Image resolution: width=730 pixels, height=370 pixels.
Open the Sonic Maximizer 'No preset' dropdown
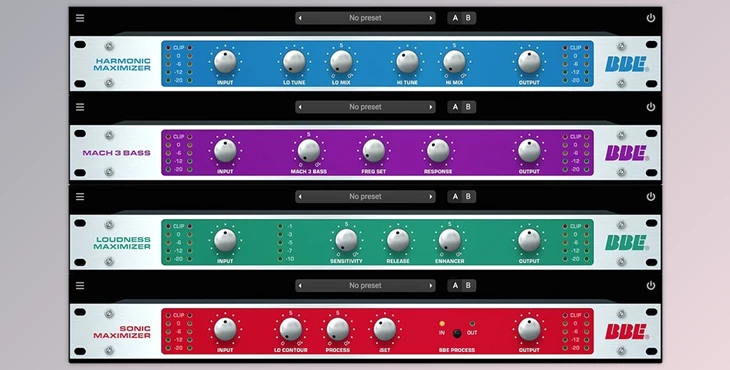point(365,285)
